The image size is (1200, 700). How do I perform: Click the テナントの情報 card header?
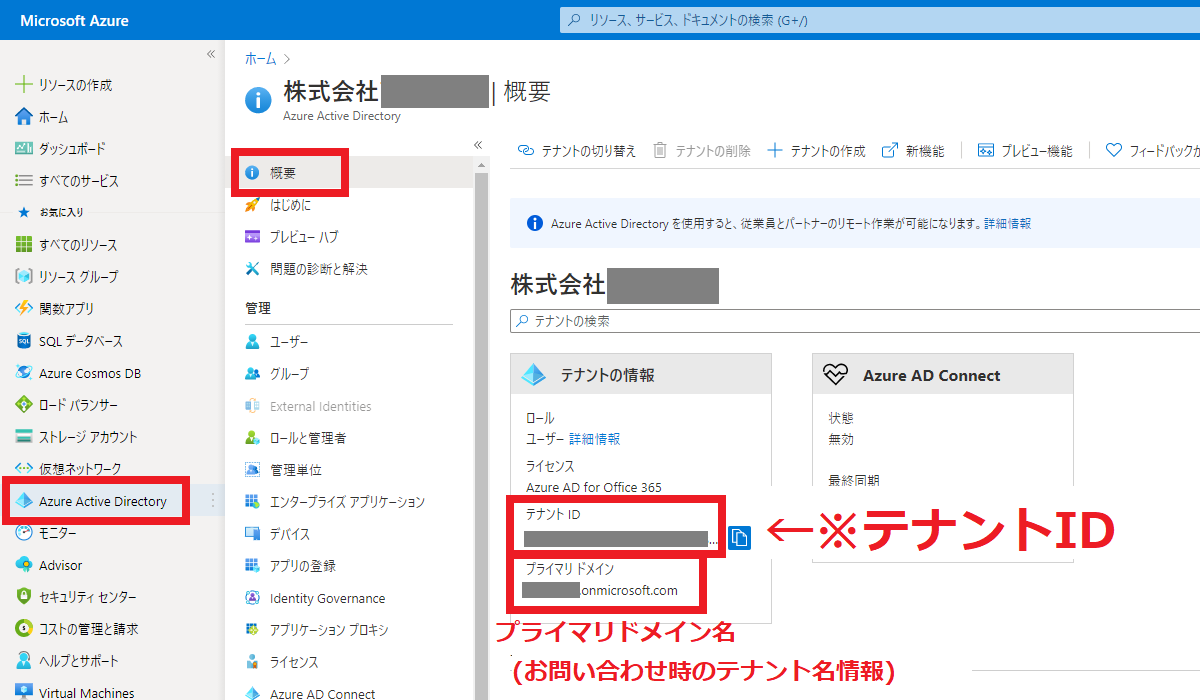click(x=641, y=375)
